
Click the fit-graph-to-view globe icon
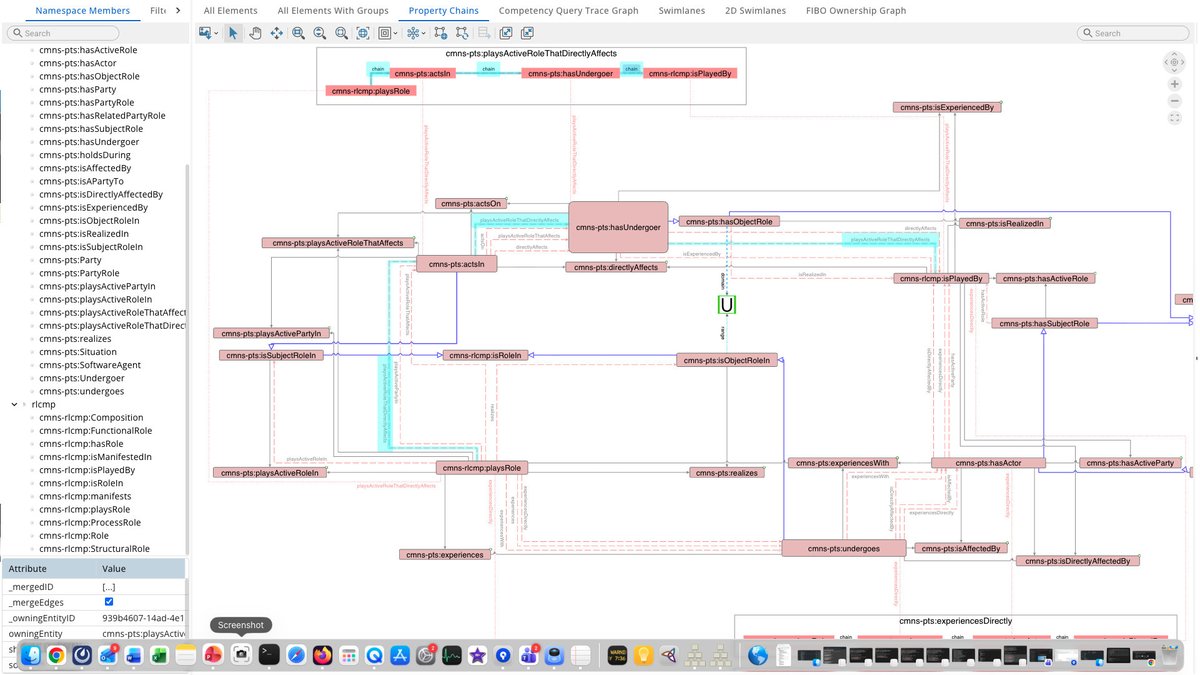click(x=363, y=32)
